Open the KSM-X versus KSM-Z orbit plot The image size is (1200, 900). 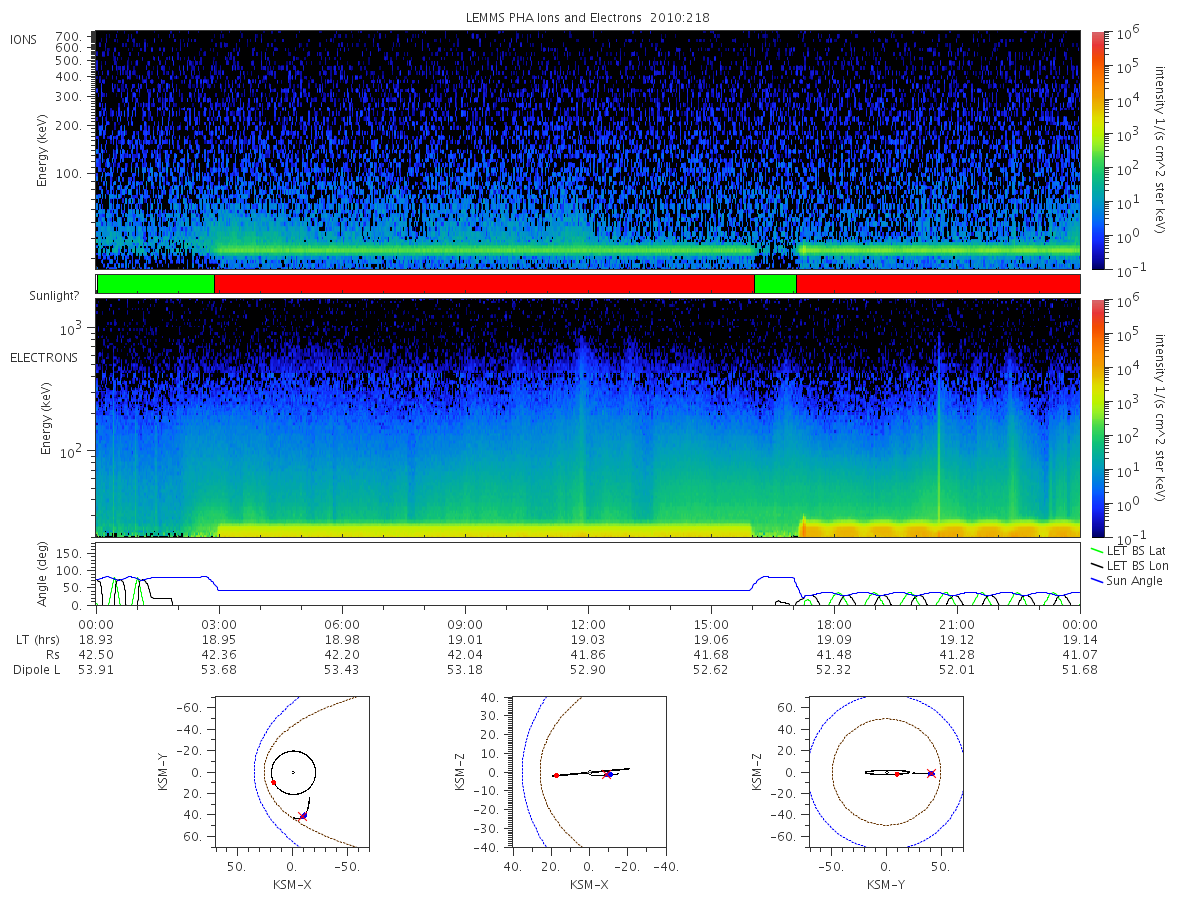pos(589,773)
